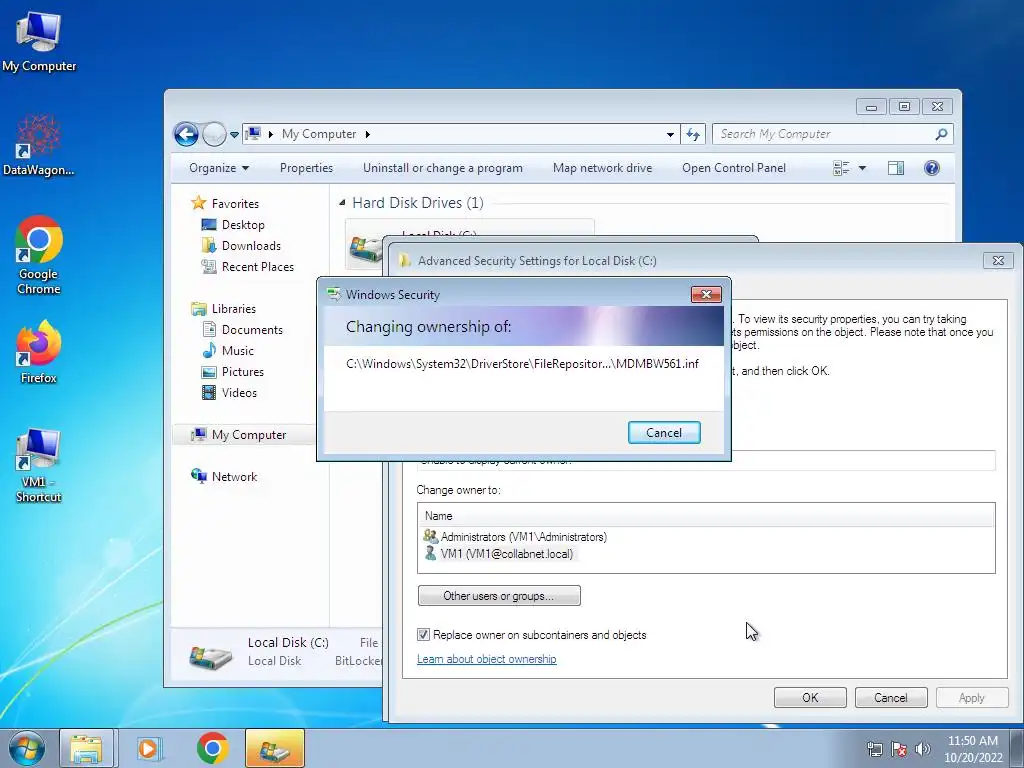Open Windows Explorer from taskbar
The height and width of the screenshot is (768, 1024).
87,748
